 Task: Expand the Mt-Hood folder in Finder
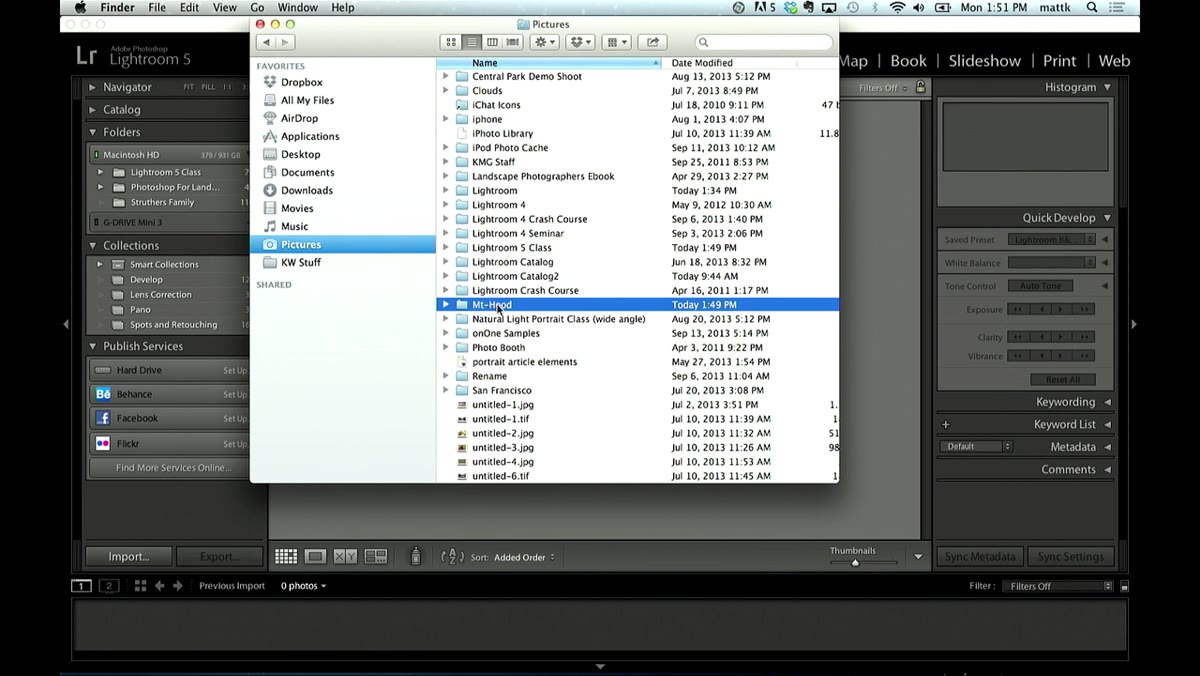click(446, 305)
